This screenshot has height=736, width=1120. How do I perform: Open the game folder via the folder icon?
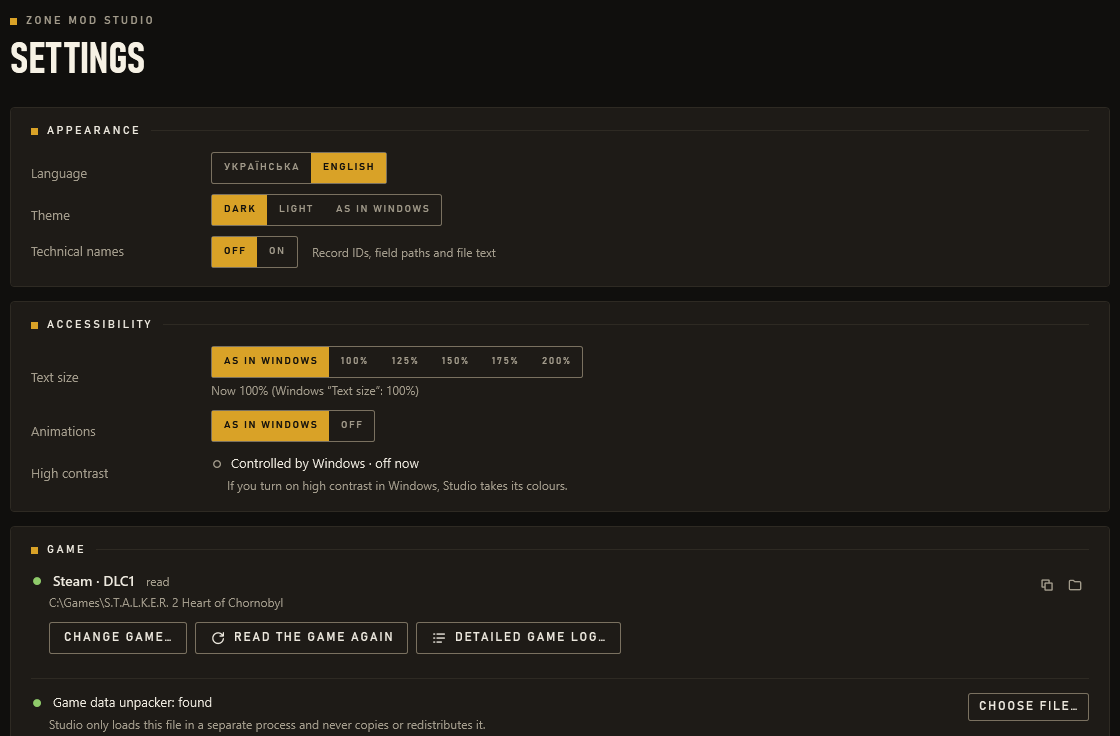point(1074,585)
